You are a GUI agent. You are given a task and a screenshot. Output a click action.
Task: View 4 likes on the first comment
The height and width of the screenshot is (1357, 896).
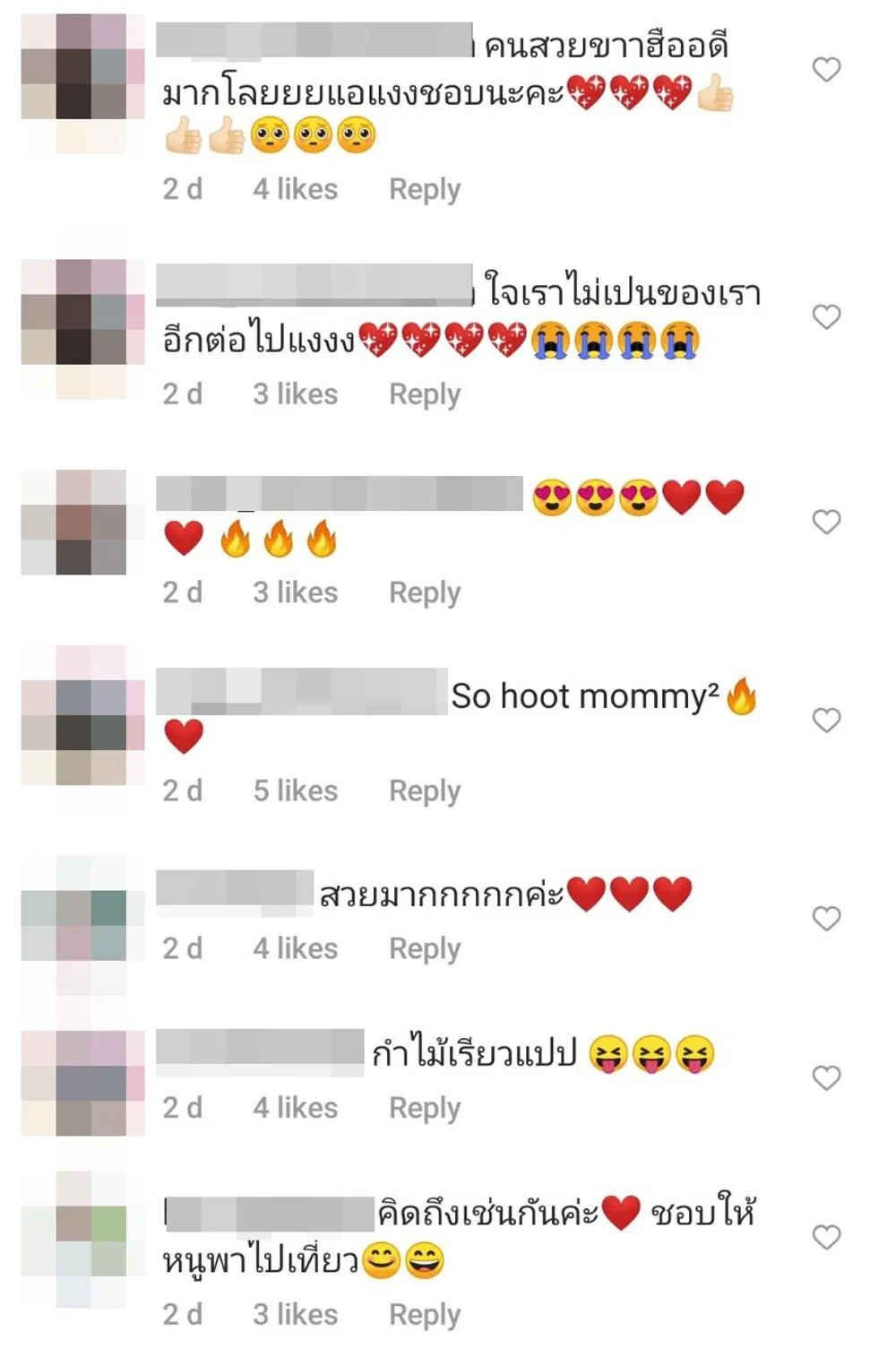[x=296, y=189]
